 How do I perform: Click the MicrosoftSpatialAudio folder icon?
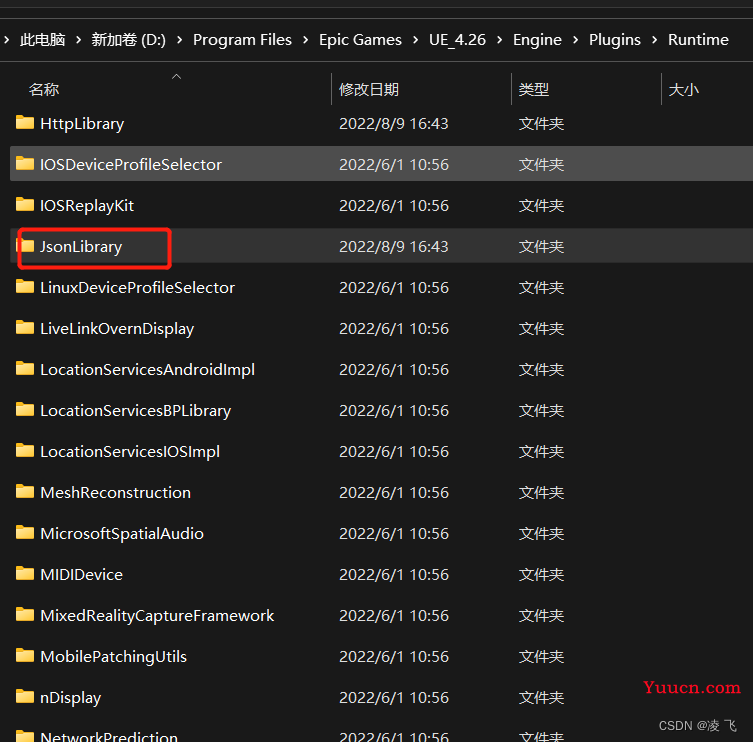[x=25, y=533]
